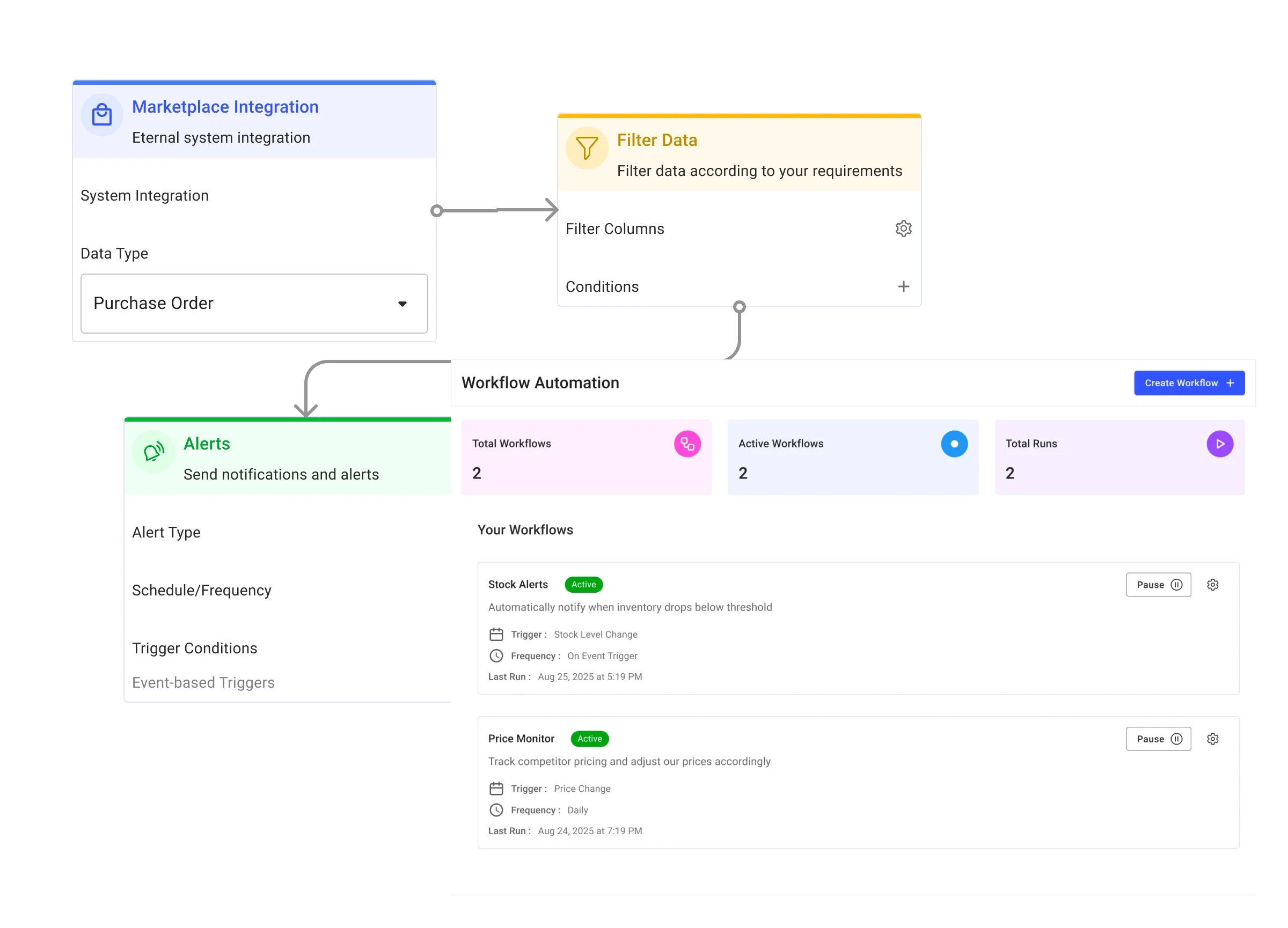Click the Create Workflow button
This screenshot has width=1288, height=928.
coord(1189,383)
